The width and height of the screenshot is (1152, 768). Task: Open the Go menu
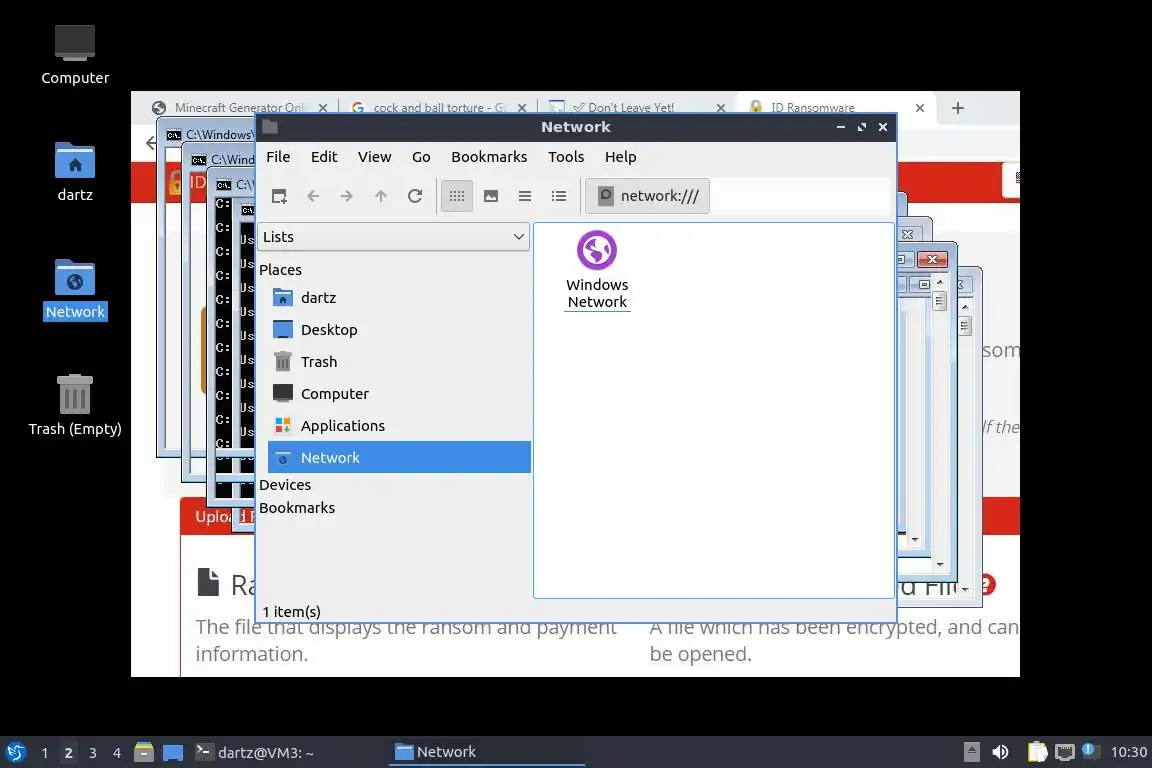[421, 157]
